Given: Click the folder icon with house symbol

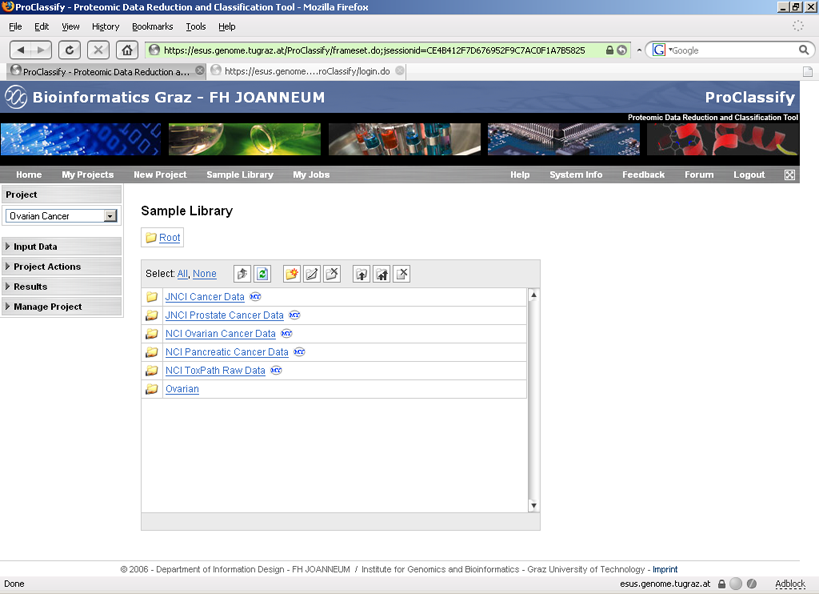Looking at the screenshot, I should point(382,274).
